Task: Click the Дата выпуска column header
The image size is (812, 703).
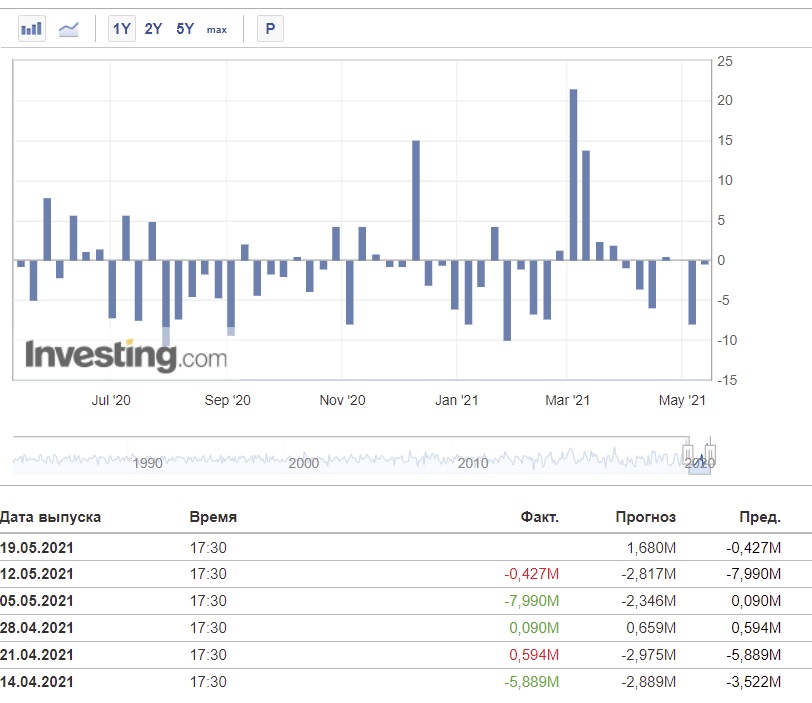Action: tap(50, 517)
